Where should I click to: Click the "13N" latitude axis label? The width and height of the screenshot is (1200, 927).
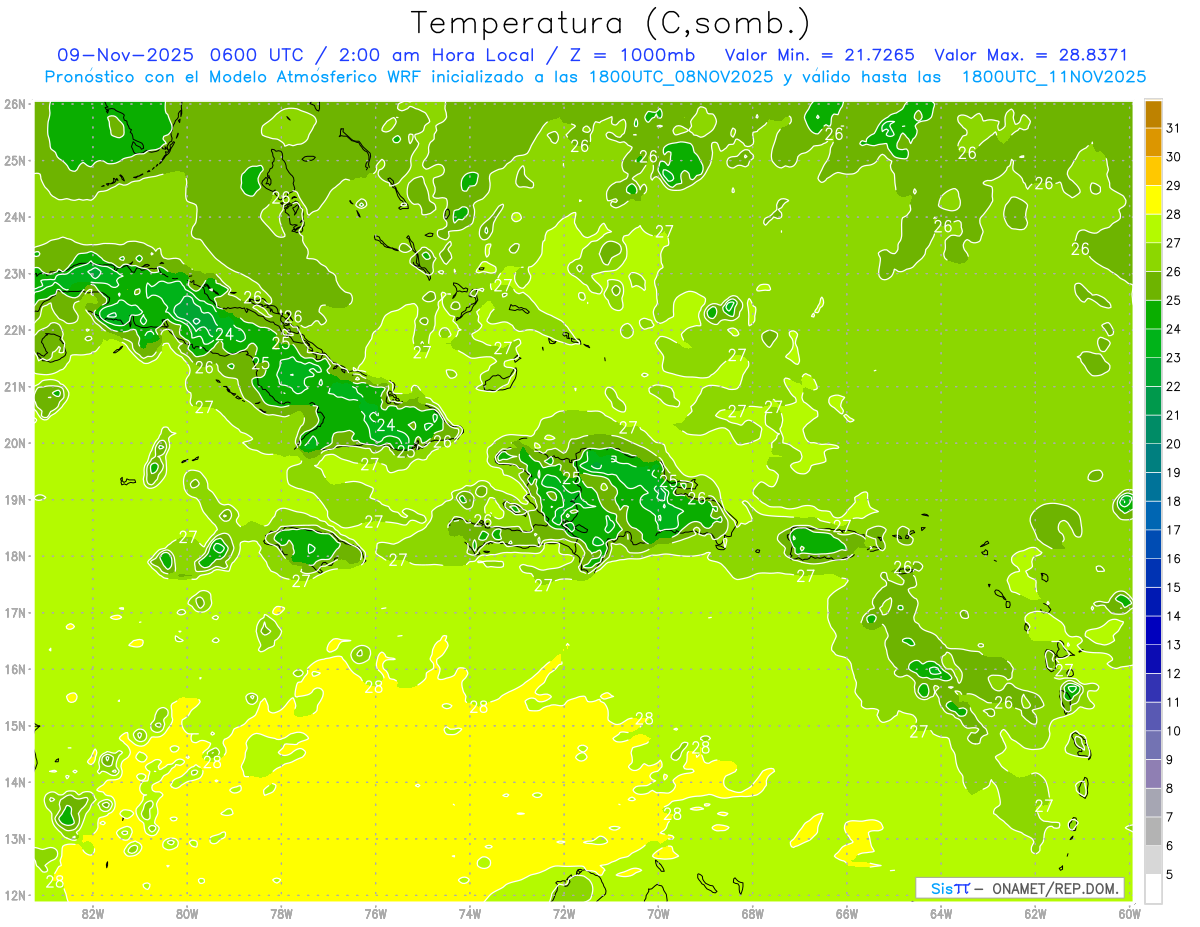(x=14, y=838)
